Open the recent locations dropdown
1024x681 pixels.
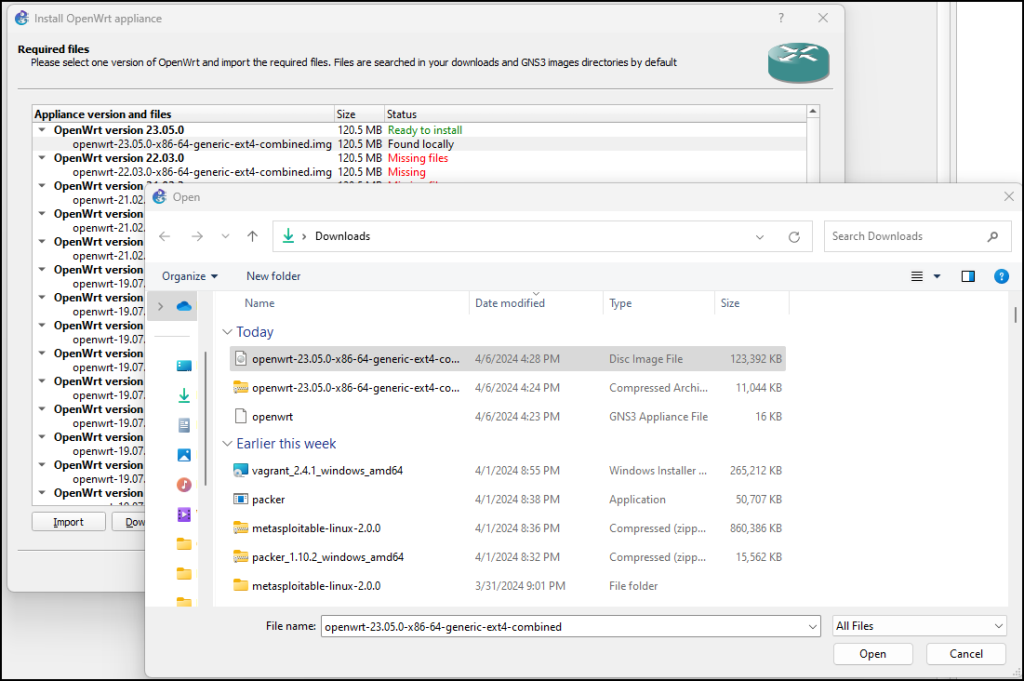tap(225, 236)
